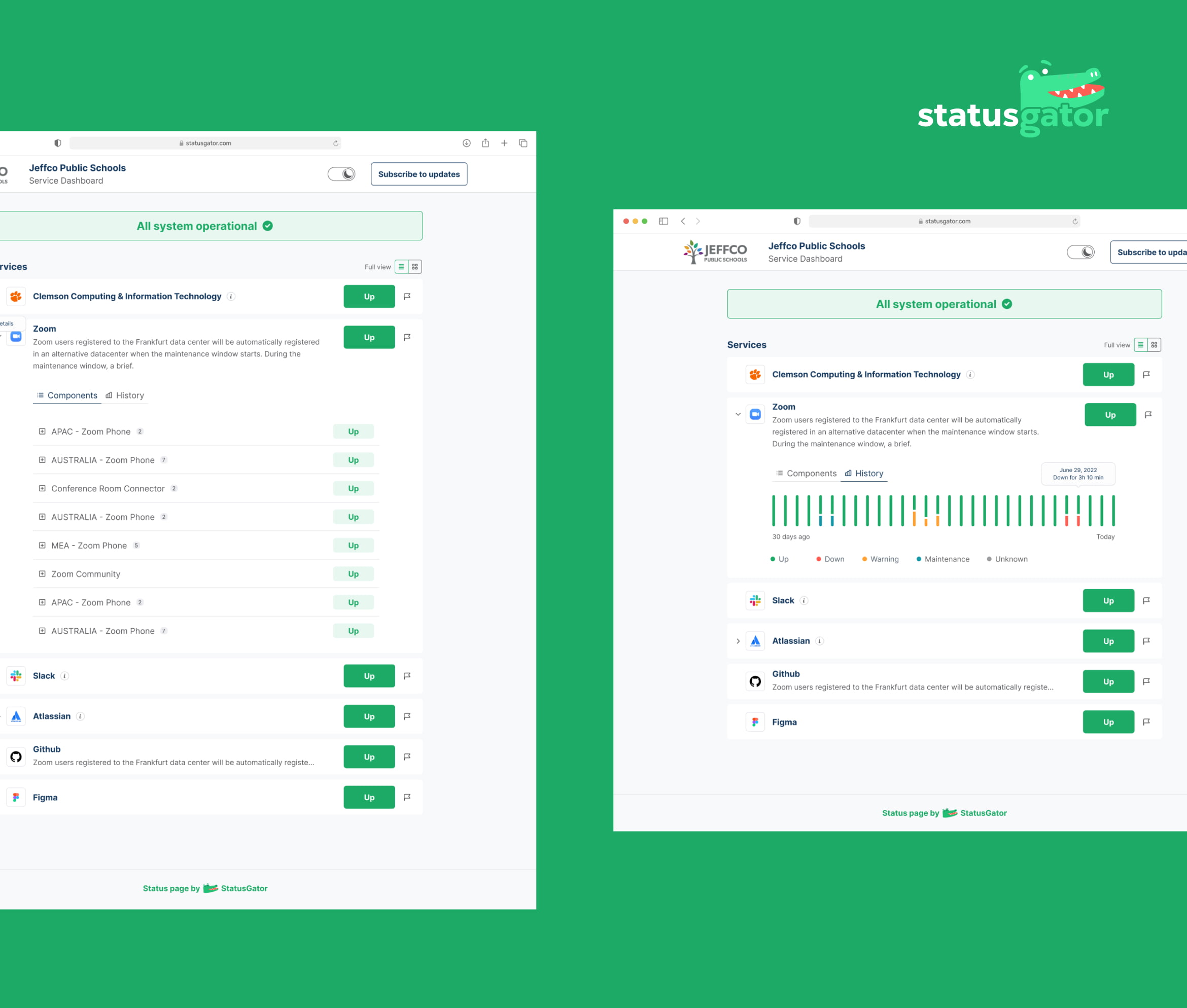1187x1008 pixels.
Task: Expand Conference Room Connector component
Action: pos(42,489)
